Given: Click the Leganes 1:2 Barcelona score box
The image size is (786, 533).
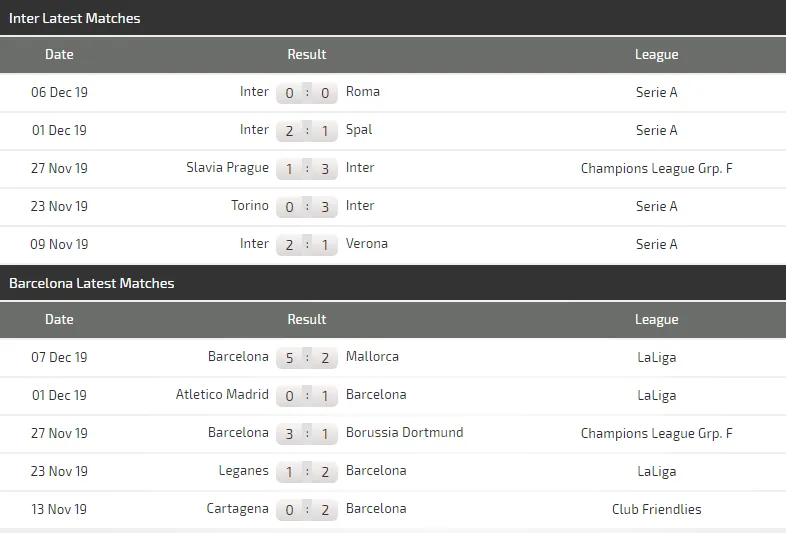Looking at the screenshot, I should (307, 472).
